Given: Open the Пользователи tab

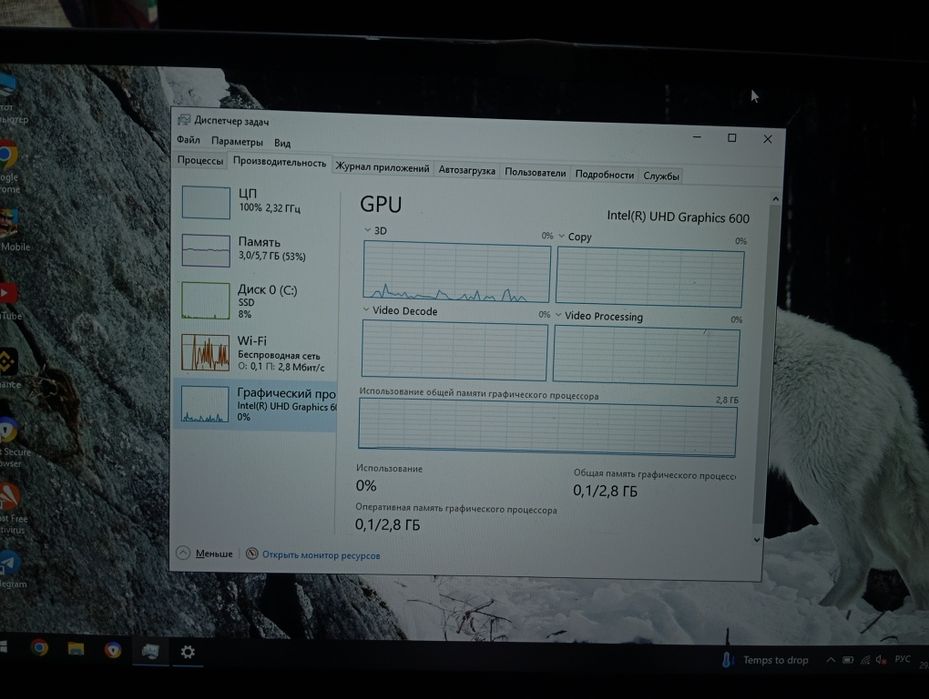Looking at the screenshot, I should 535,172.
